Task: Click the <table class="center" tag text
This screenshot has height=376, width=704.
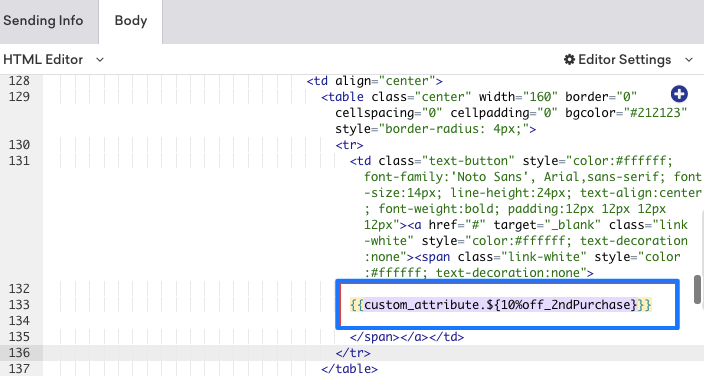Action: (x=396, y=97)
